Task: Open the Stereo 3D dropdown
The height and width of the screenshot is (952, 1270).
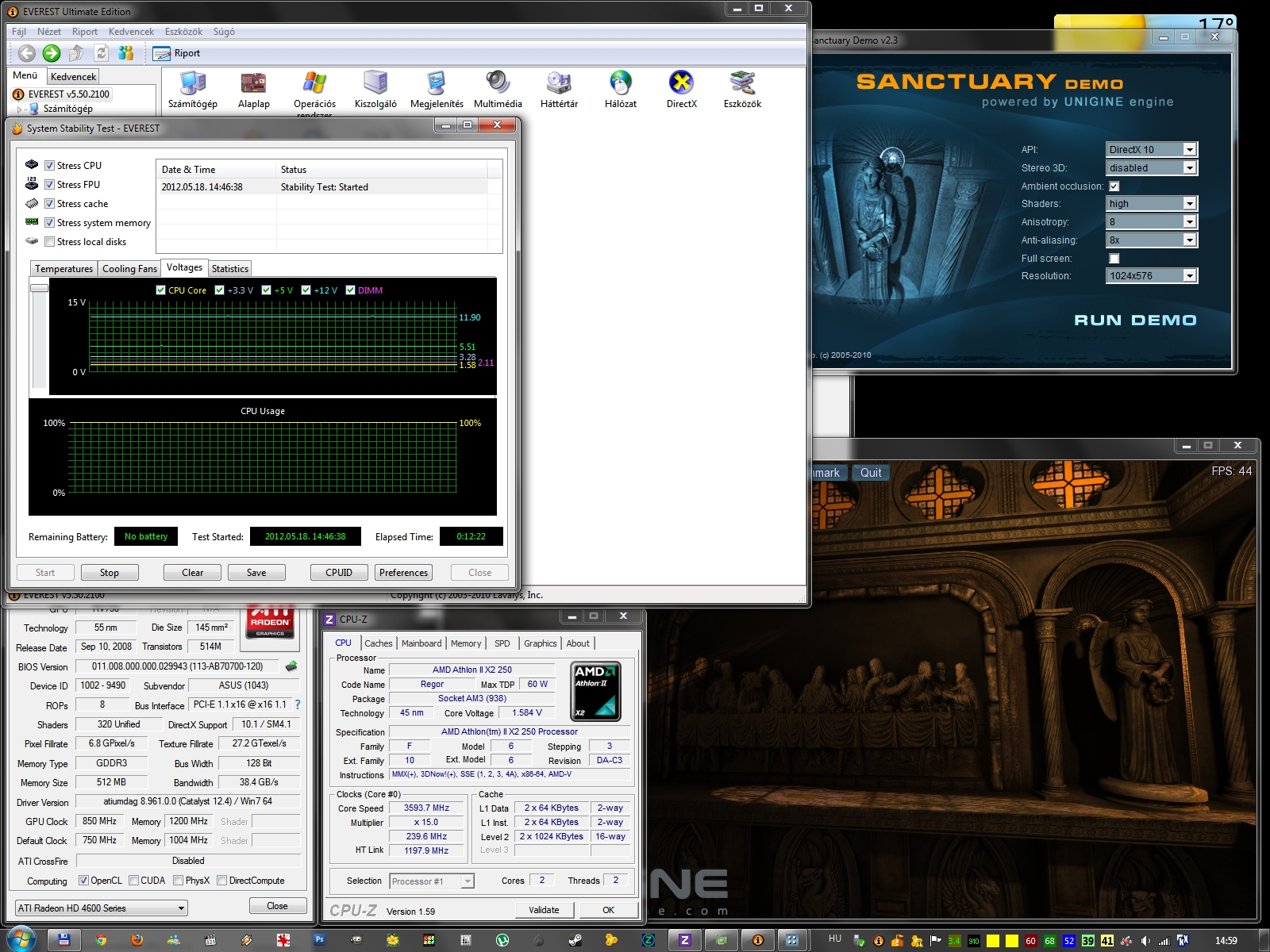Action: coord(1151,167)
